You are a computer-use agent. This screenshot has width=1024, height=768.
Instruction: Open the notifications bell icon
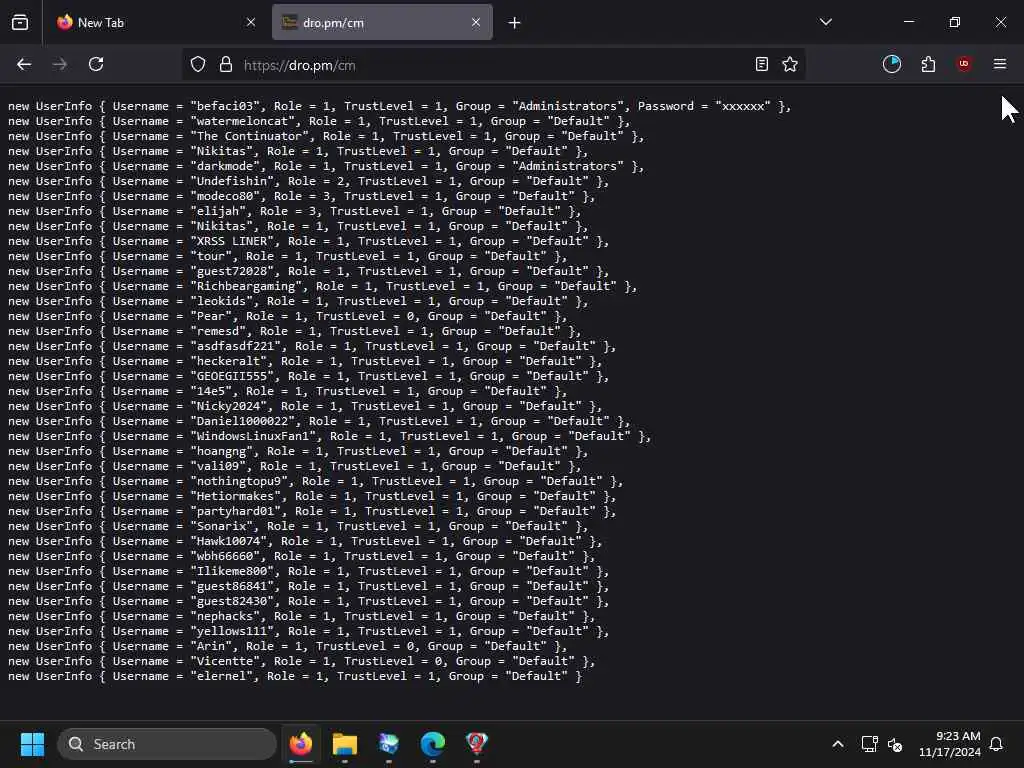(997, 744)
